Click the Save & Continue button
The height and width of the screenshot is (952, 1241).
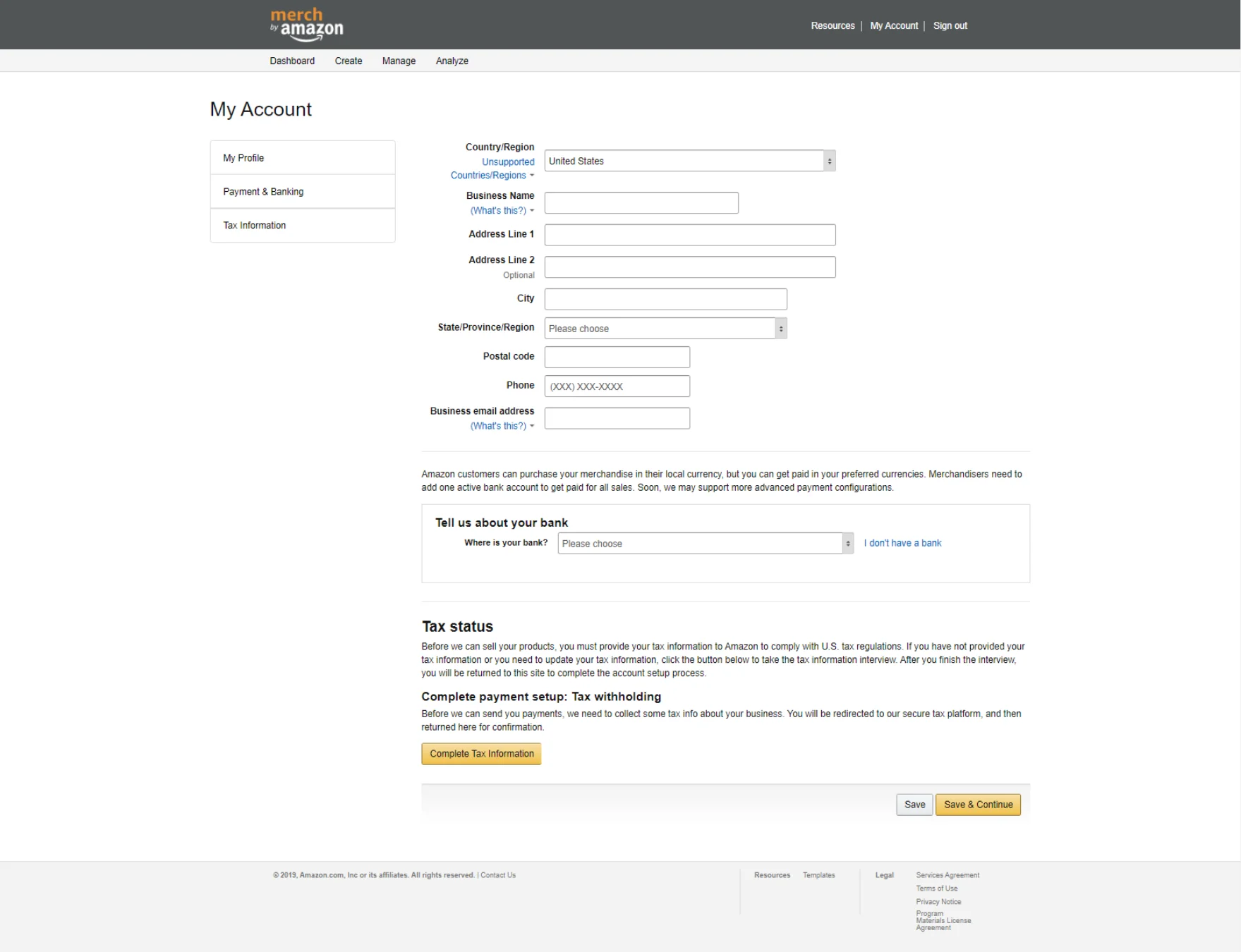pos(977,804)
